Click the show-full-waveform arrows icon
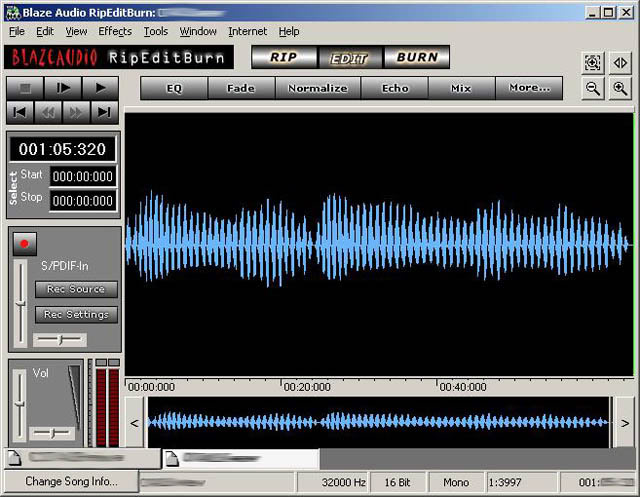The image size is (640, 497). [620, 62]
